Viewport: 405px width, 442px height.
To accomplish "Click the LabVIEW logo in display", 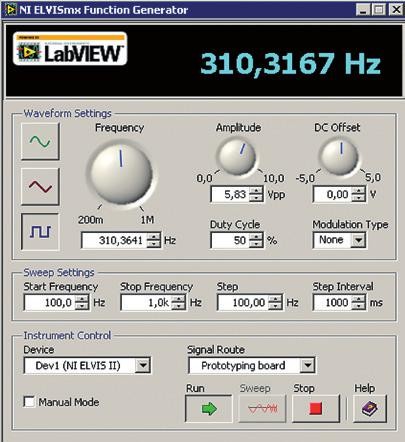I will click(70, 48).
